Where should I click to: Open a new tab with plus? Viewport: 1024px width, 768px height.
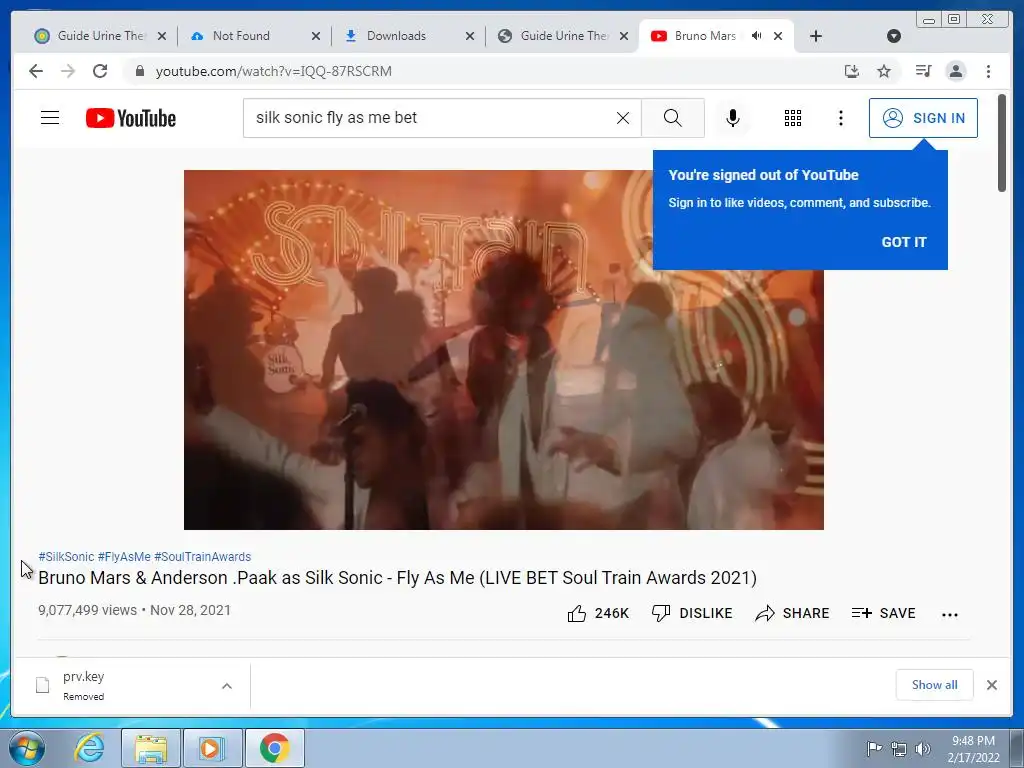point(815,36)
